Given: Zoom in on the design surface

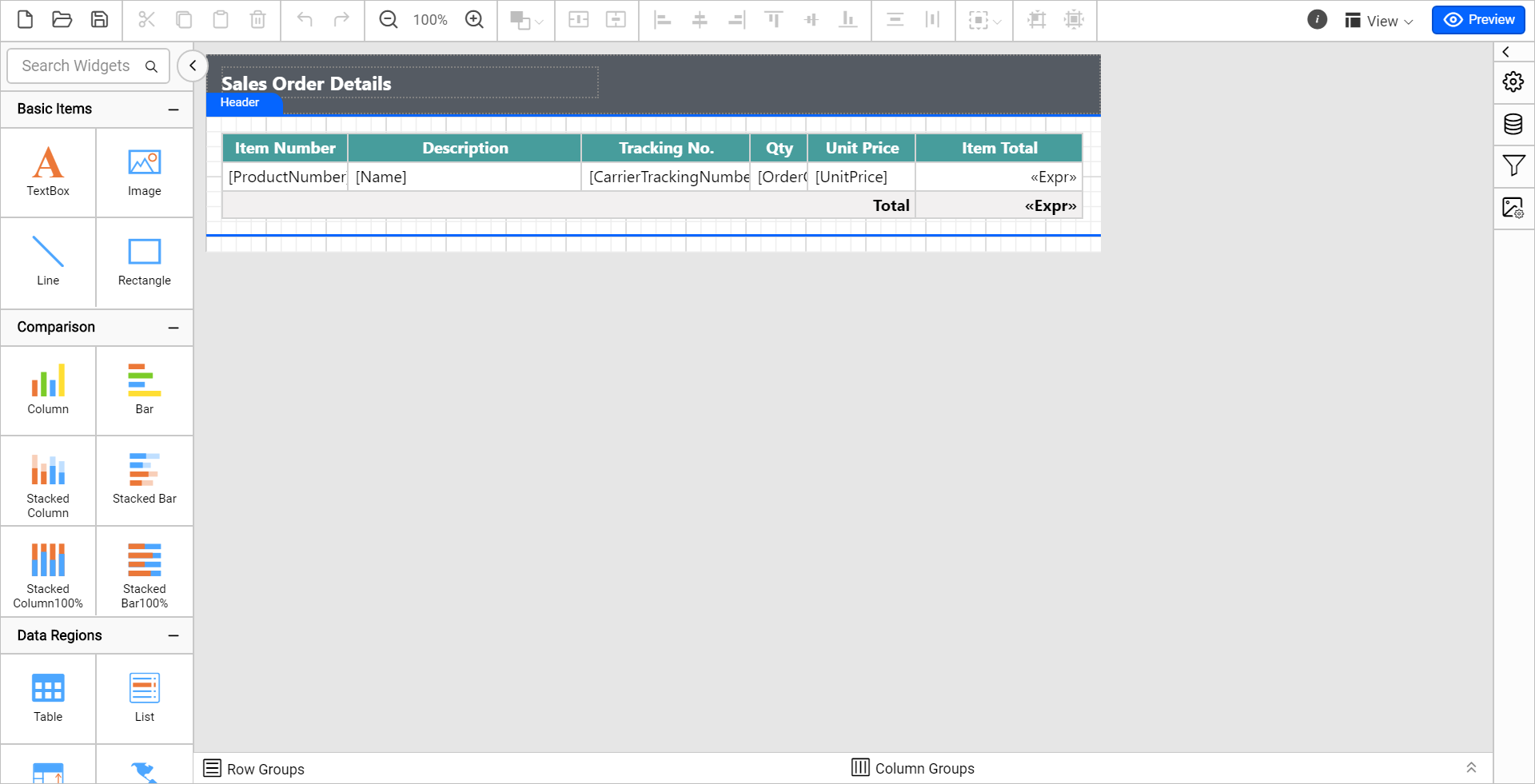Looking at the screenshot, I should coord(475,20).
